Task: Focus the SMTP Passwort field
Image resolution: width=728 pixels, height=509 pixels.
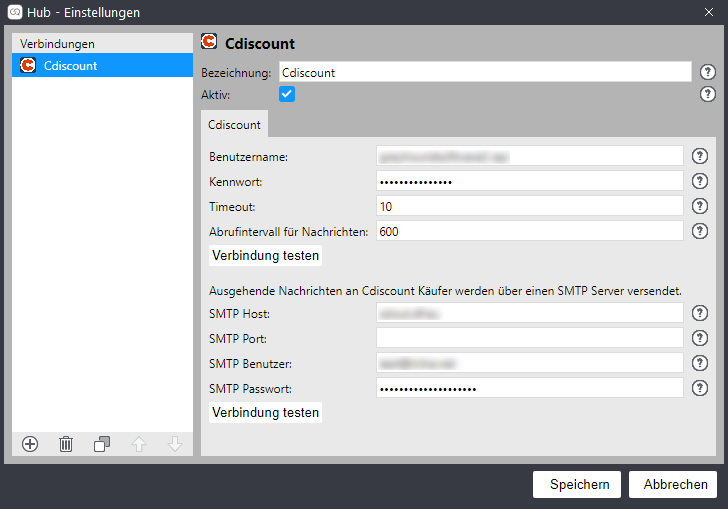Action: (x=530, y=388)
